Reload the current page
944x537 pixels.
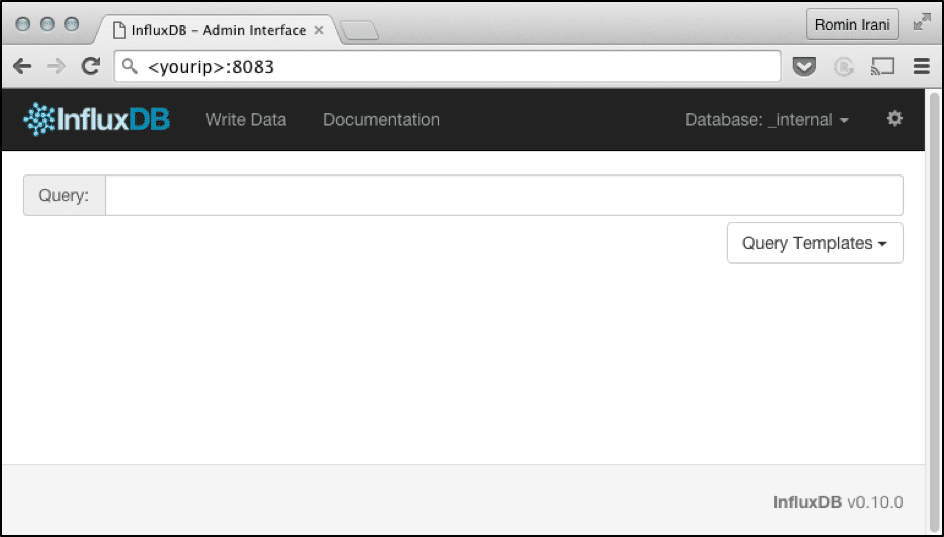pos(91,67)
